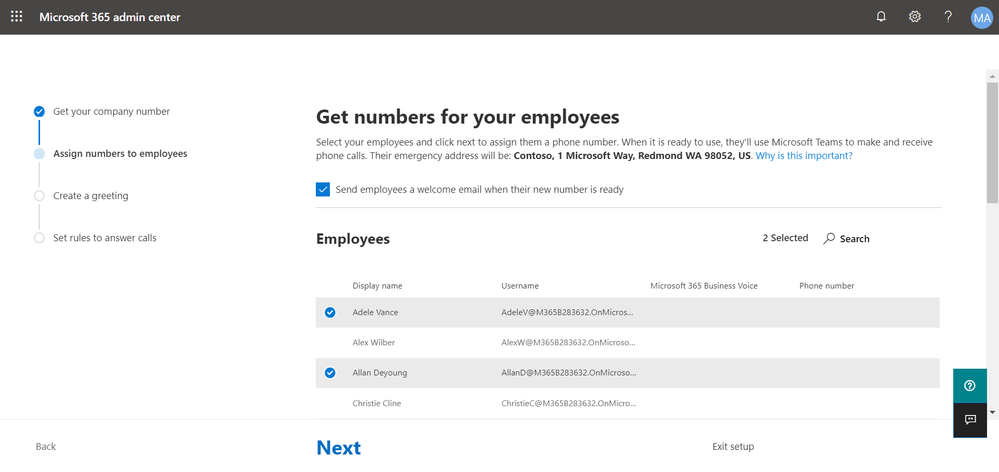The height and width of the screenshot is (472, 999).
Task: Click the Back button
Action: [46, 447]
